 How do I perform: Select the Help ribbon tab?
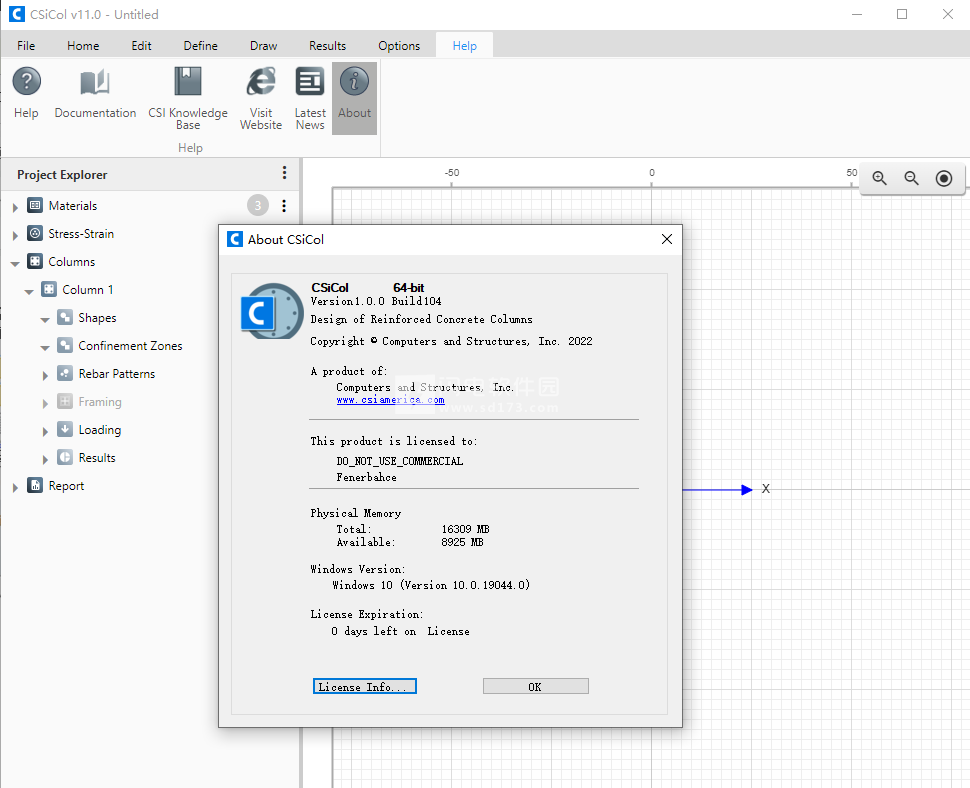click(465, 46)
